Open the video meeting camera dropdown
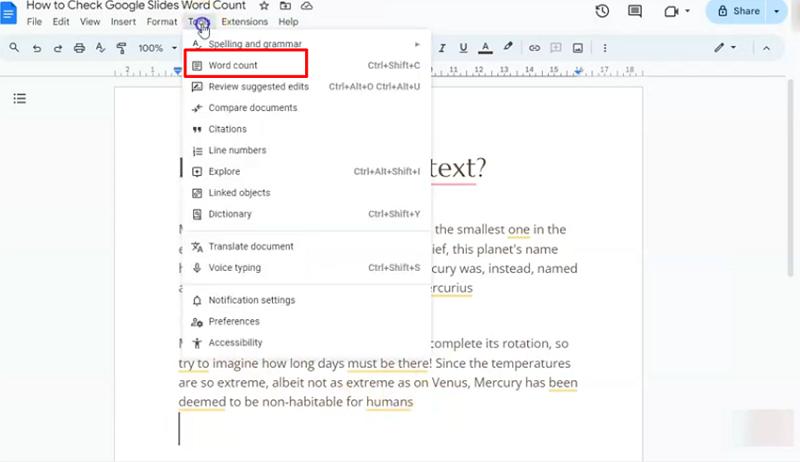This screenshot has height=462, width=800. (x=677, y=11)
